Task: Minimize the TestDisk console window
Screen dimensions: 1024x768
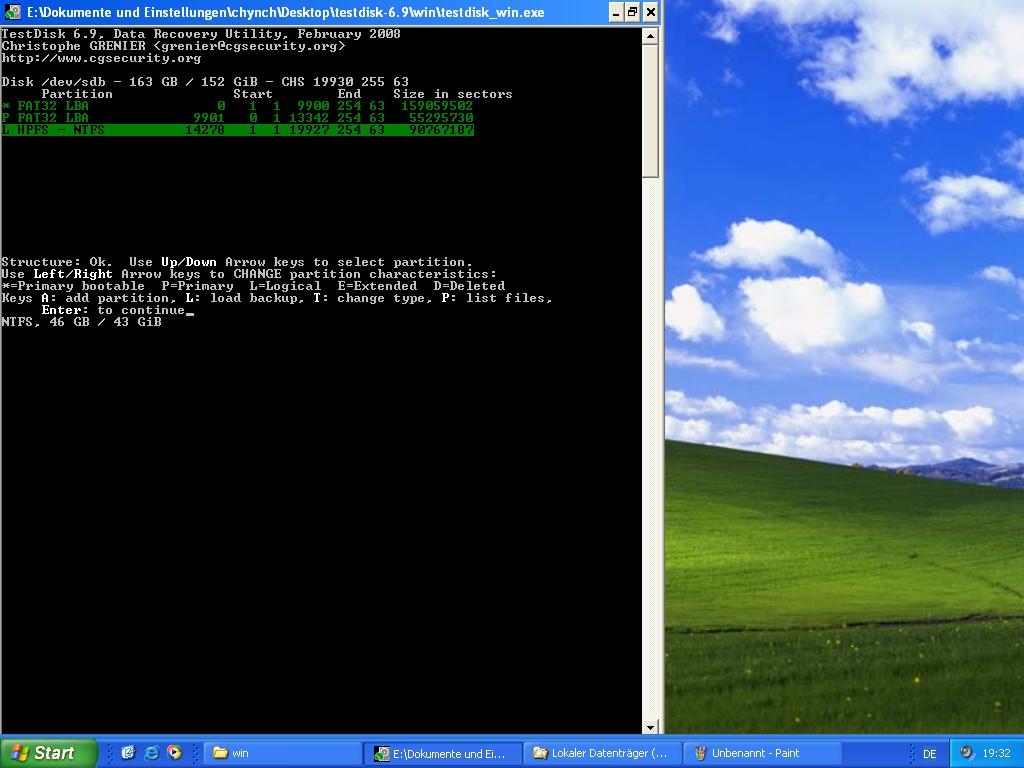Action: (616, 12)
